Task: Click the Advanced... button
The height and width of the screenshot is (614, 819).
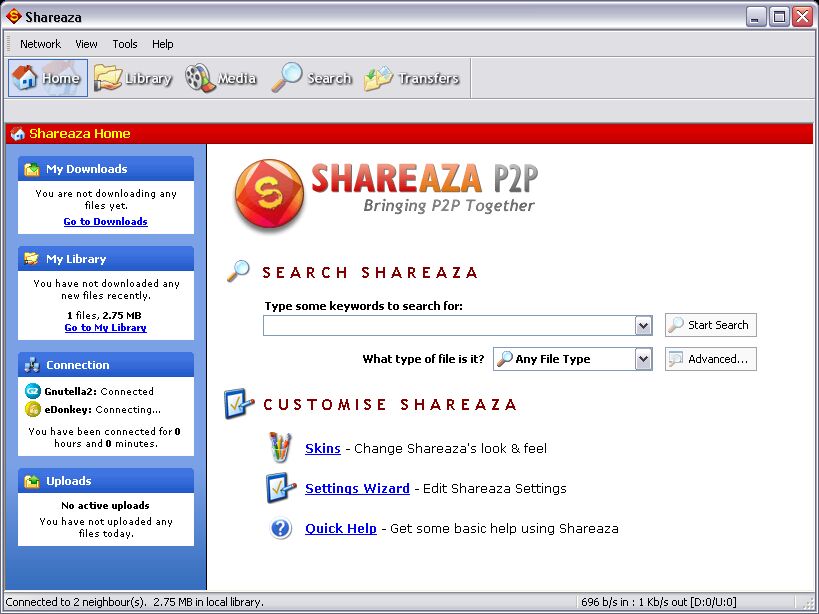Action: pyautogui.click(x=710, y=359)
